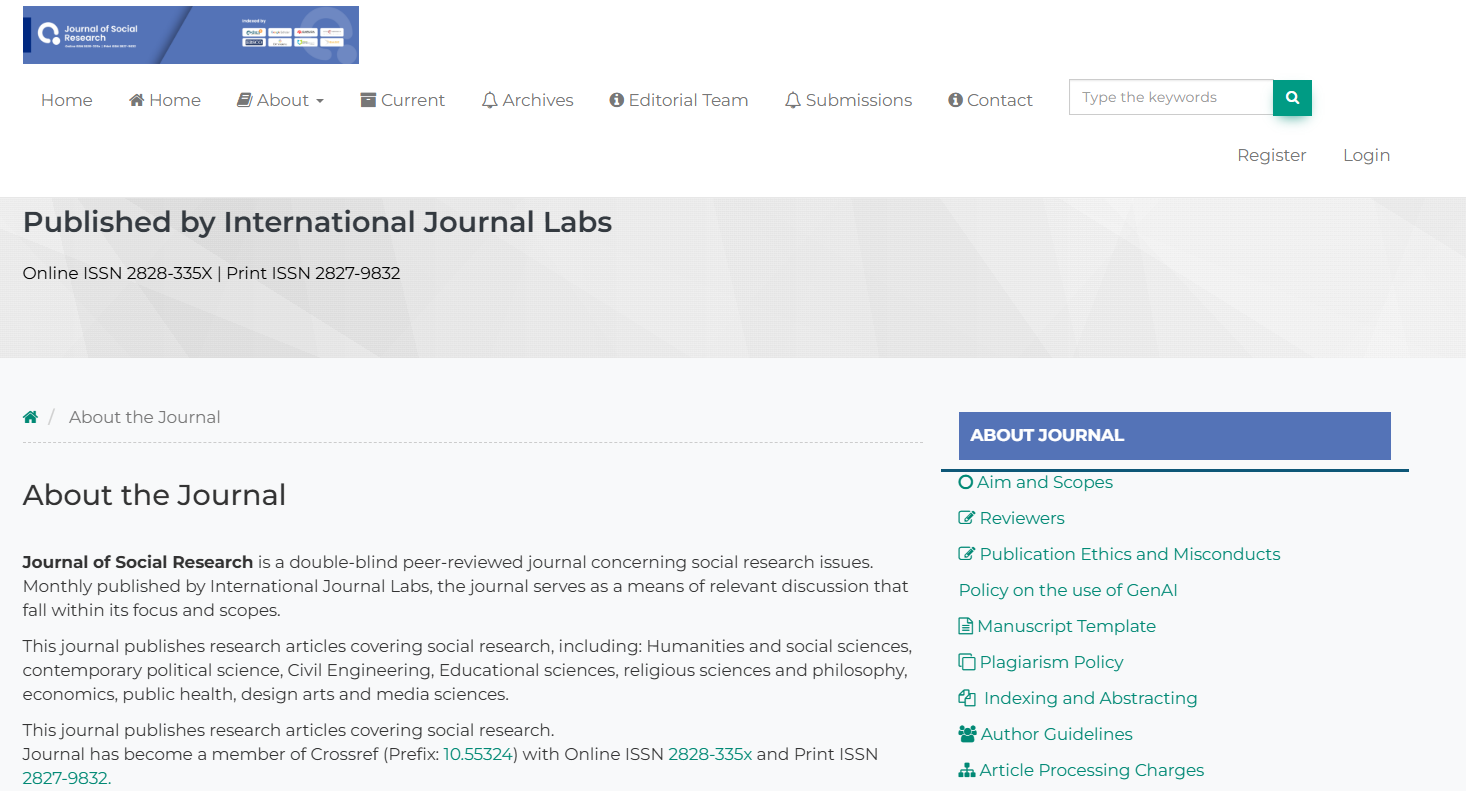Click the home icon in the breadcrumb
Screen dimensions: 1466x791
tap(31, 417)
